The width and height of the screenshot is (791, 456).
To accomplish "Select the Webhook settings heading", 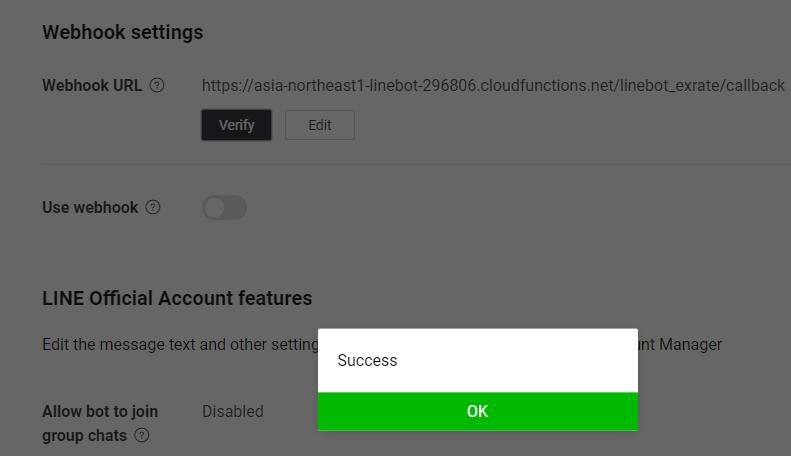I will (x=123, y=32).
